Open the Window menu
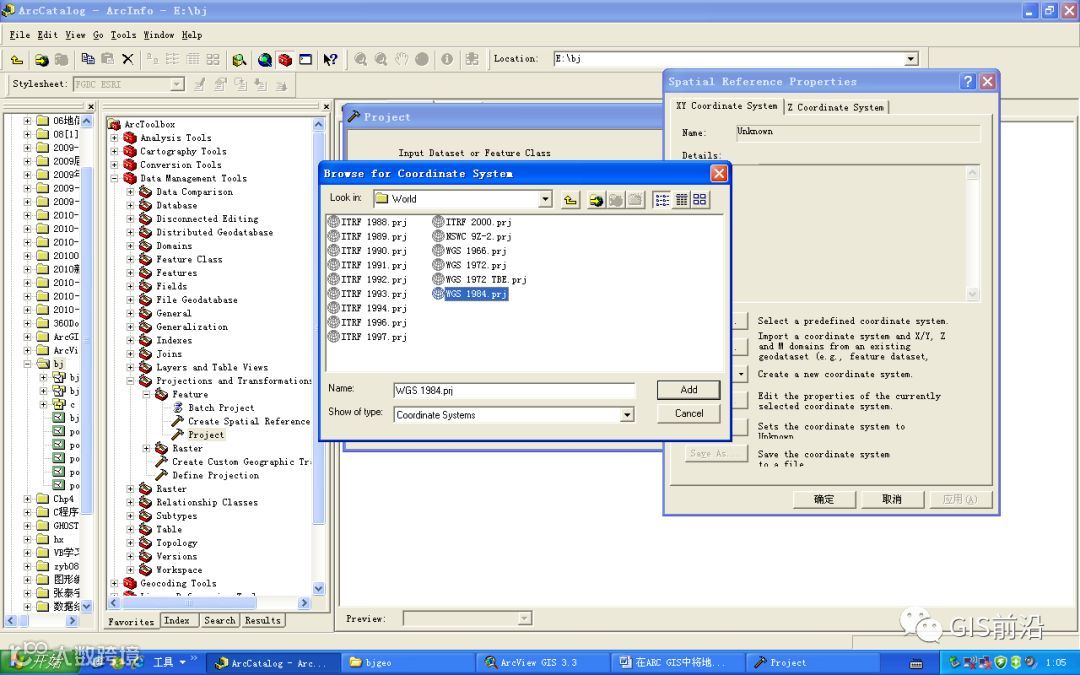The image size is (1080, 675). (x=158, y=34)
